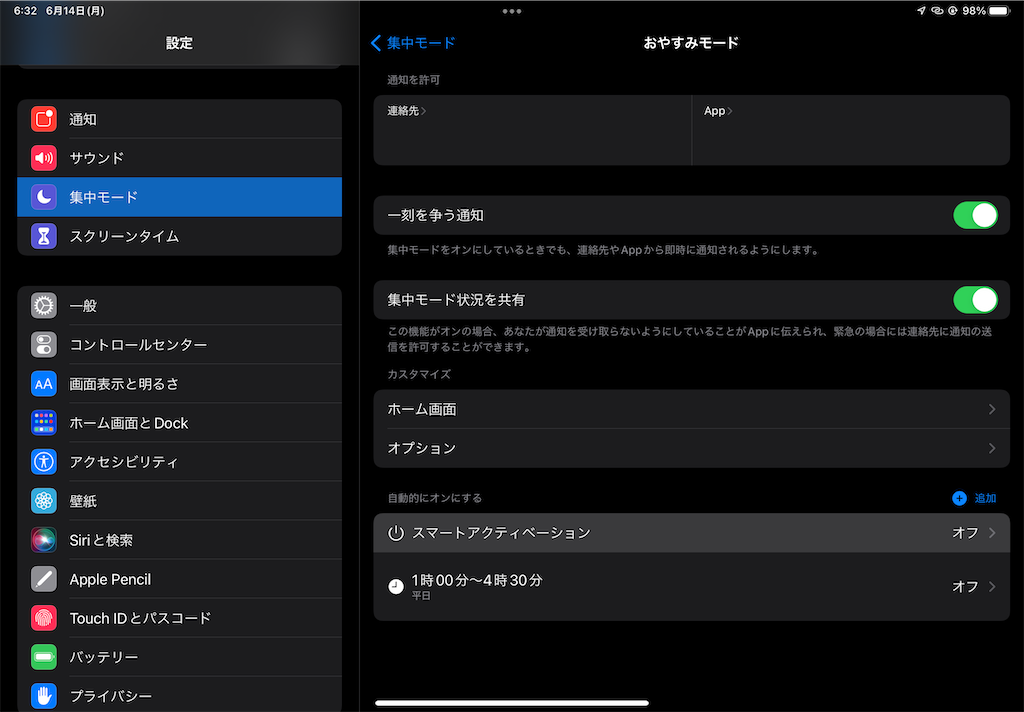
Task: Tap 追加 to add a schedule
Action: (x=985, y=498)
